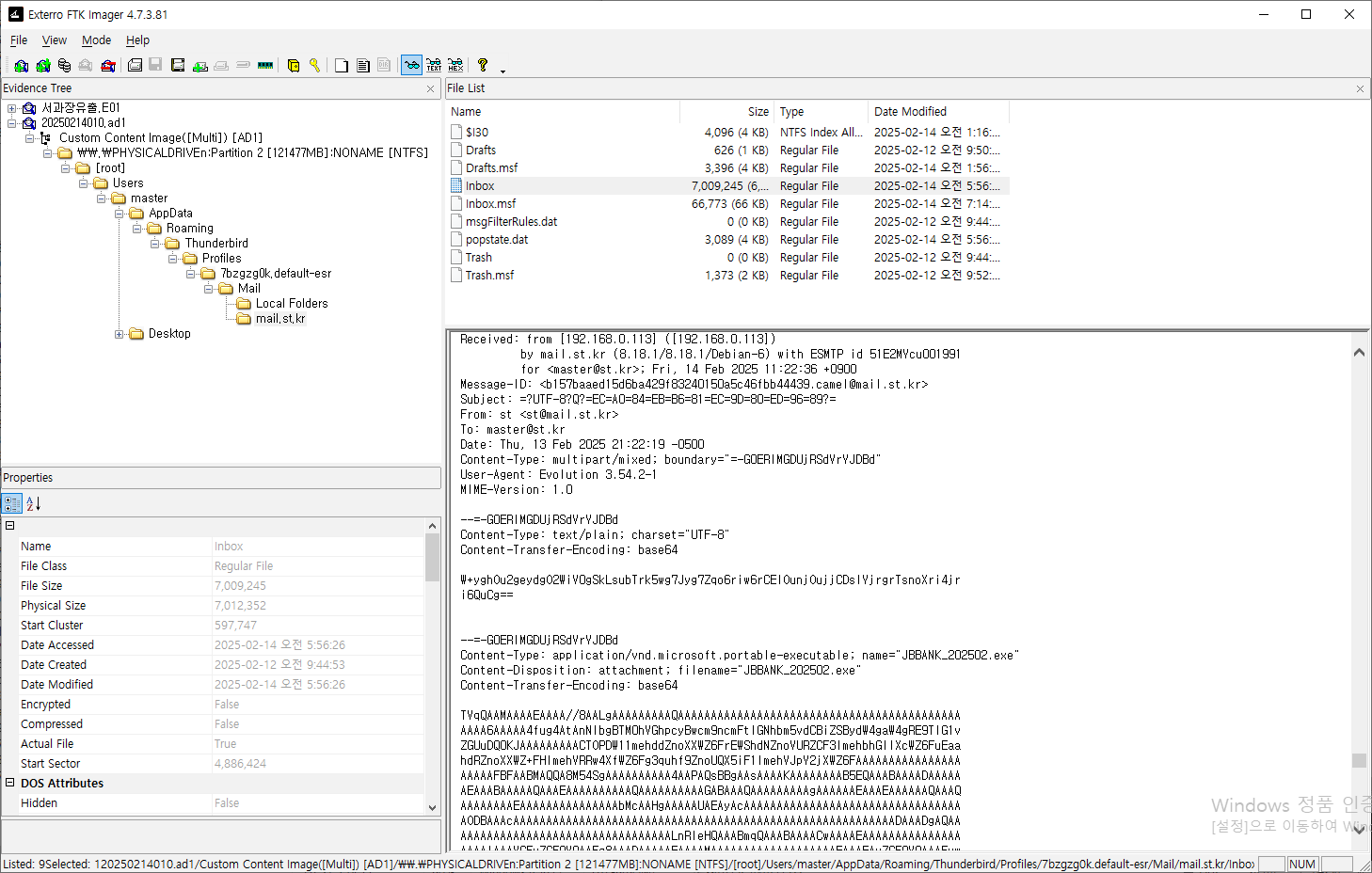Select the mail.st.kr folder in the tree

(280, 319)
